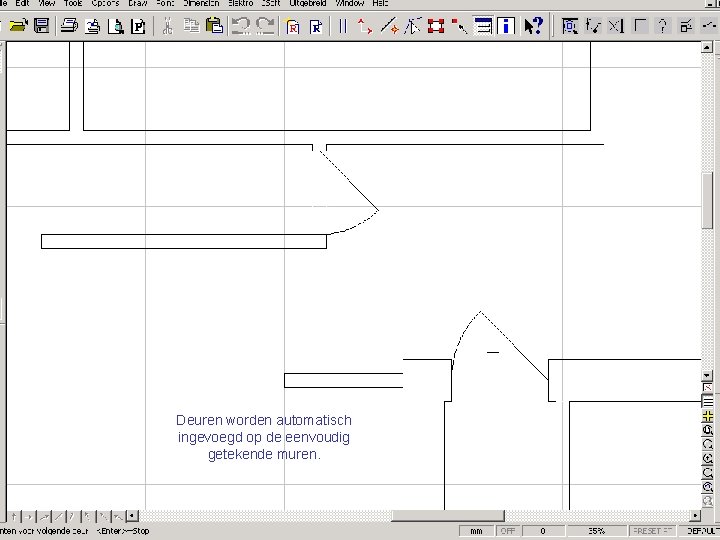The height and width of the screenshot is (540, 720).
Task: Open the Elektro menu
Action: coord(241,3)
